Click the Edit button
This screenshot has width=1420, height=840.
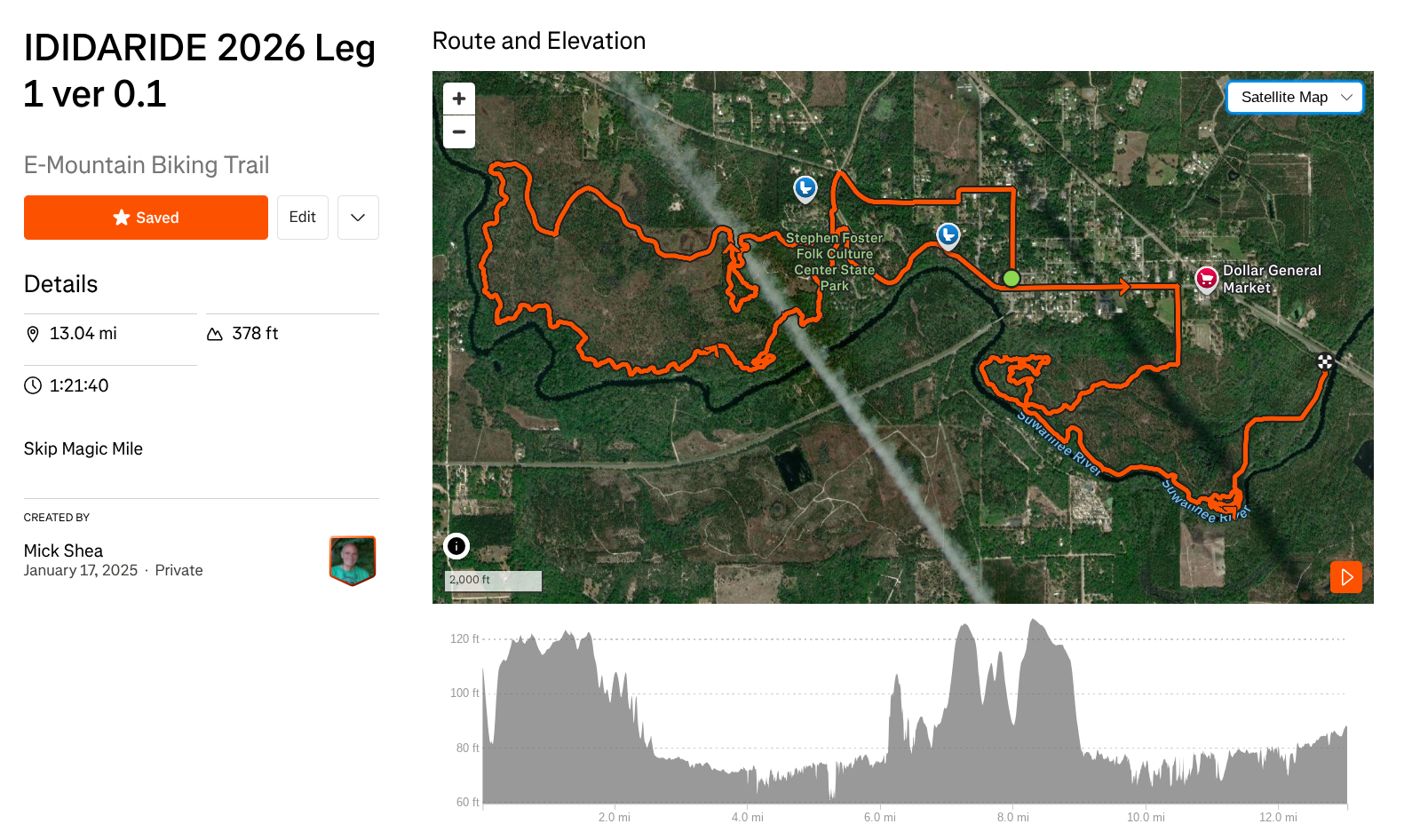click(302, 218)
